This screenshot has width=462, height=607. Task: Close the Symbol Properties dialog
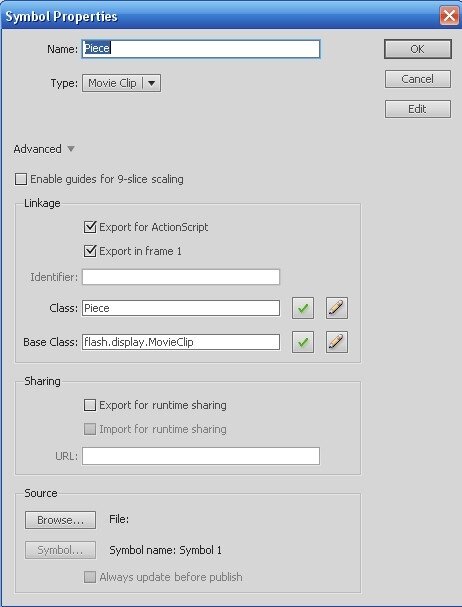(449, 16)
